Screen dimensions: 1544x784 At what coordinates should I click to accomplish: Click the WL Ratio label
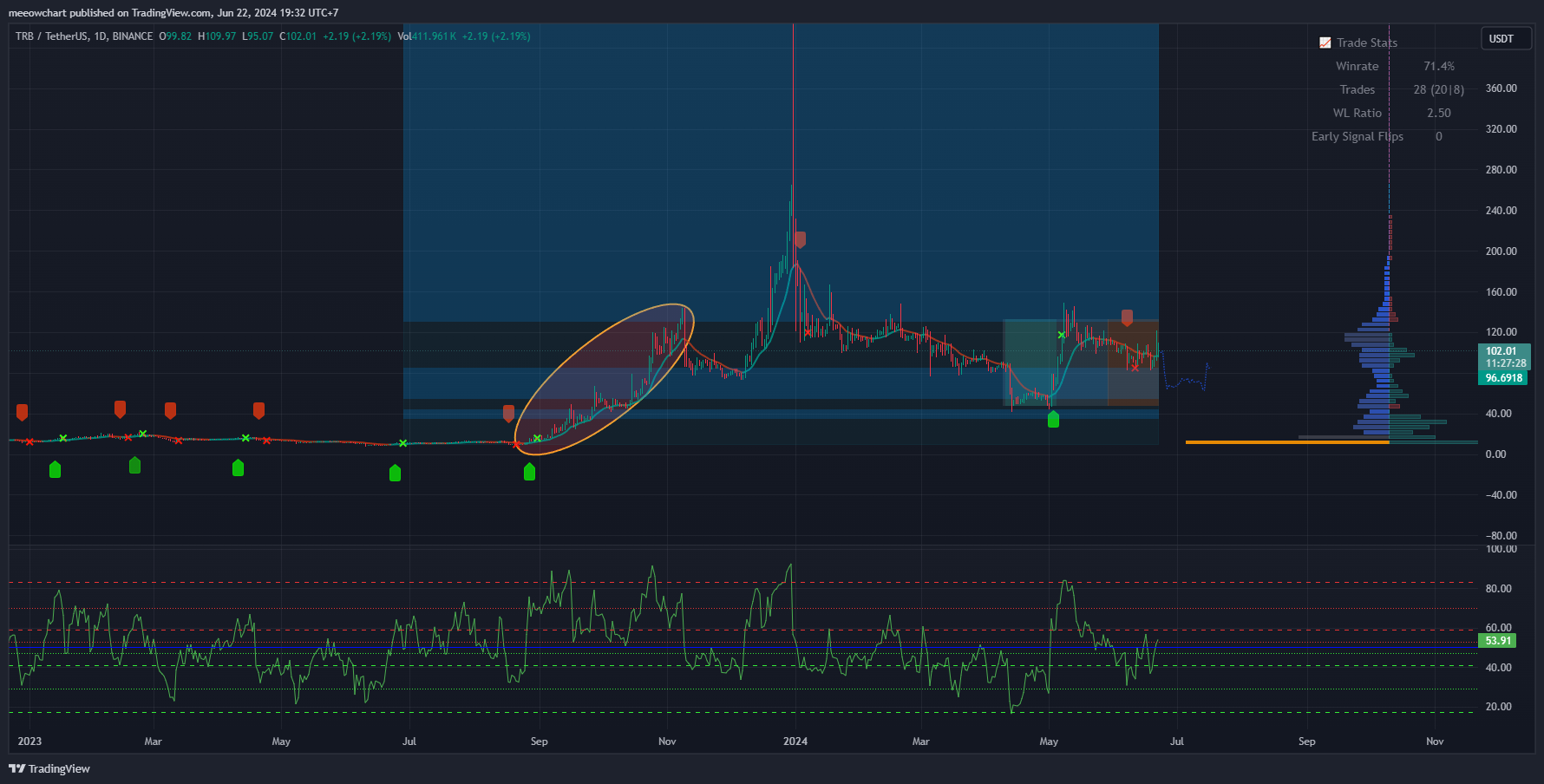coord(1358,113)
